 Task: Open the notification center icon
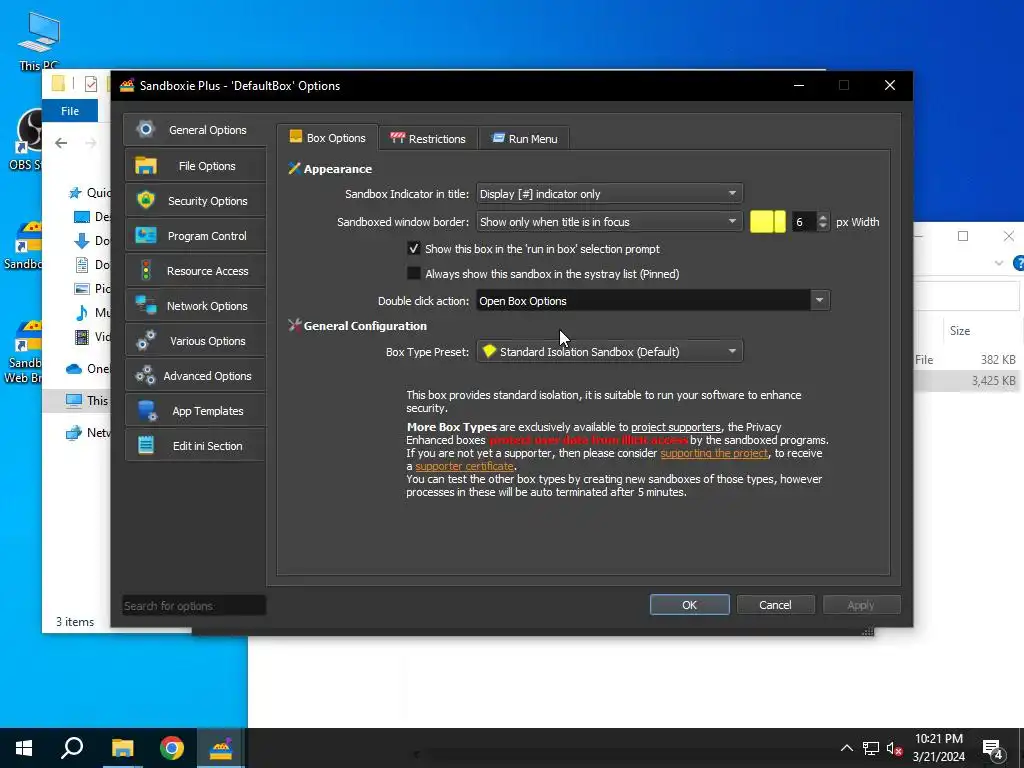(993, 749)
